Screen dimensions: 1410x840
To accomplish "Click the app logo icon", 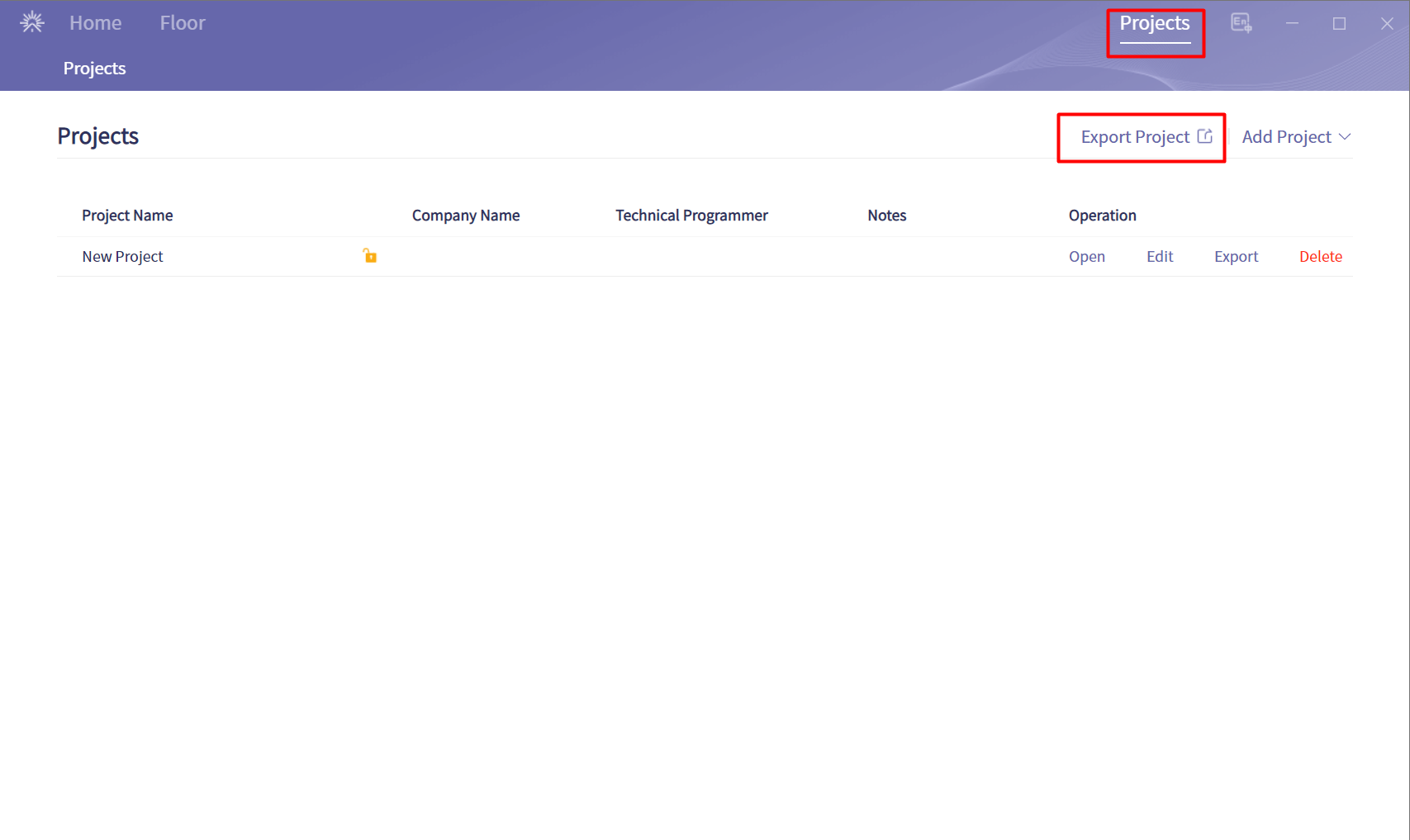I will [32, 22].
